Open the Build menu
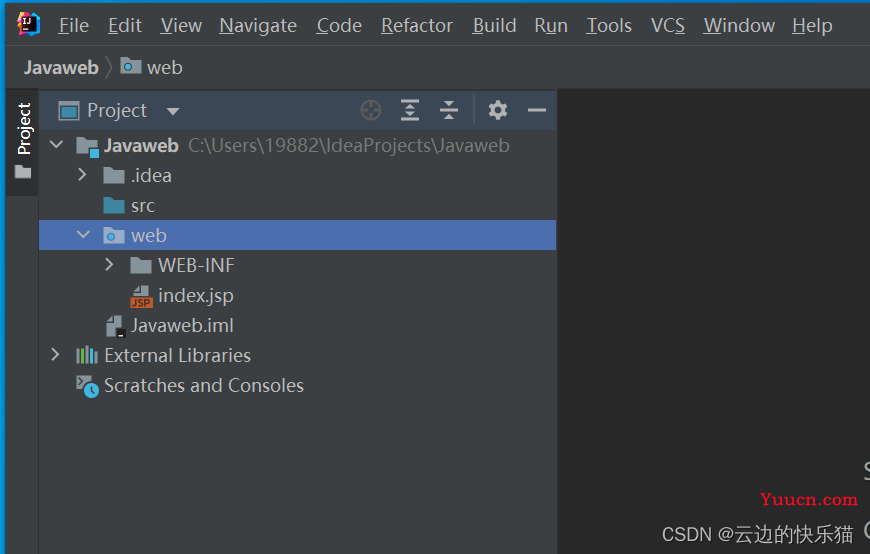Viewport: 870px width, 554px height. coord(494,26)
